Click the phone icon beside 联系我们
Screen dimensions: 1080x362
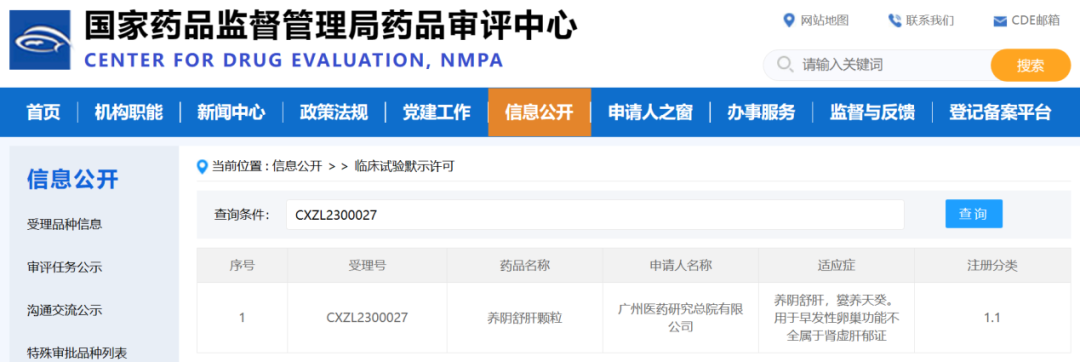click(894, 21)
